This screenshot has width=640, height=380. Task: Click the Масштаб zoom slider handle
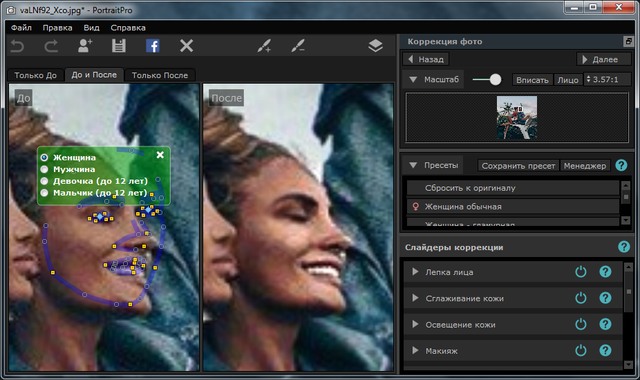[495, 79]
